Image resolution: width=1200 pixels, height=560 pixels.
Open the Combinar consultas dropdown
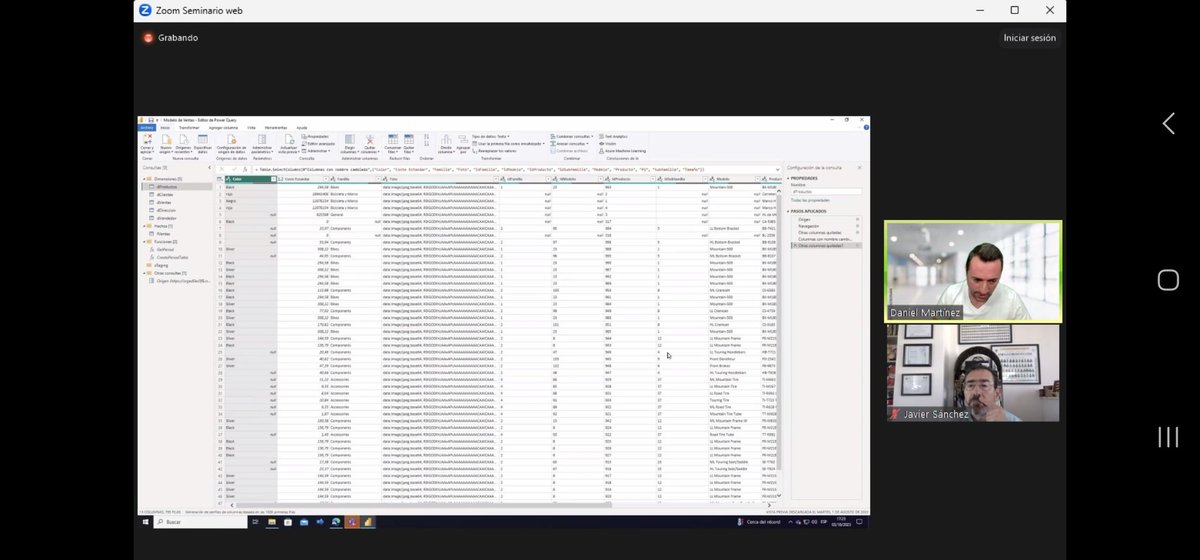pyautogui.click(x=592, y=136)
